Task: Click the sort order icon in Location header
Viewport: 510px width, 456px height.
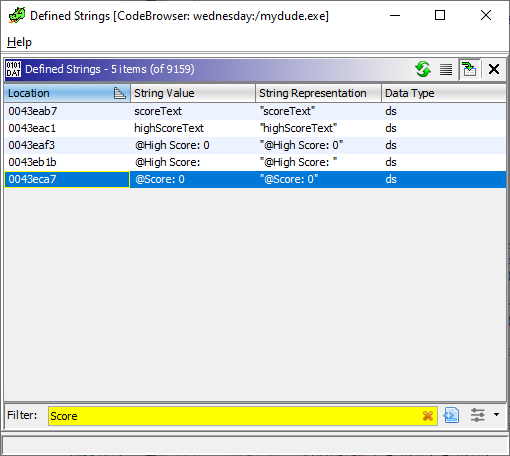Action: click(x=120, y=93)
